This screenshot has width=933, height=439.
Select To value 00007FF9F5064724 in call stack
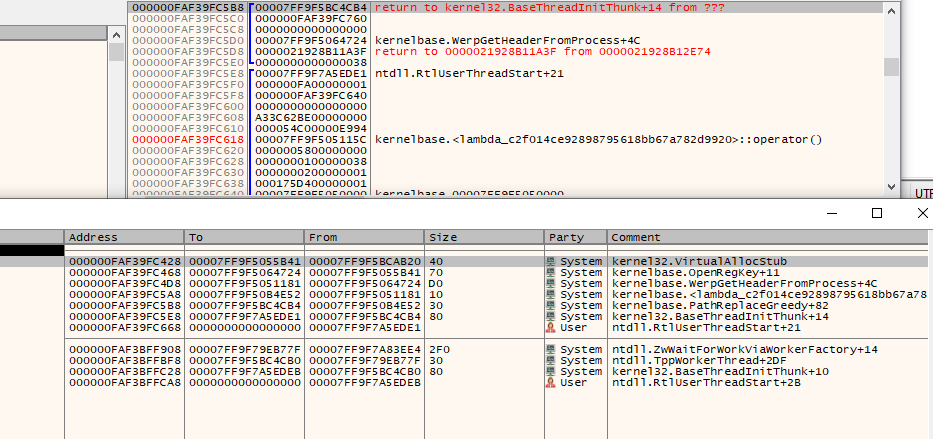[x=246, y=272]
